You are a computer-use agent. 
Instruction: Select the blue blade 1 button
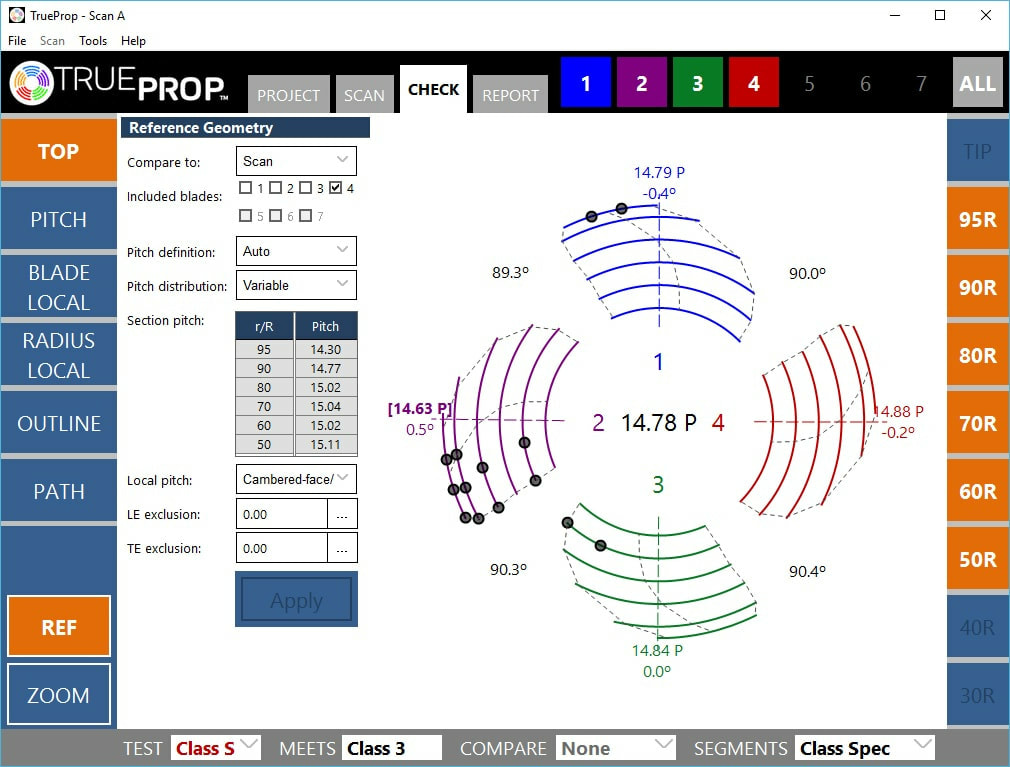pyautogui.click(x=586, y=84)
